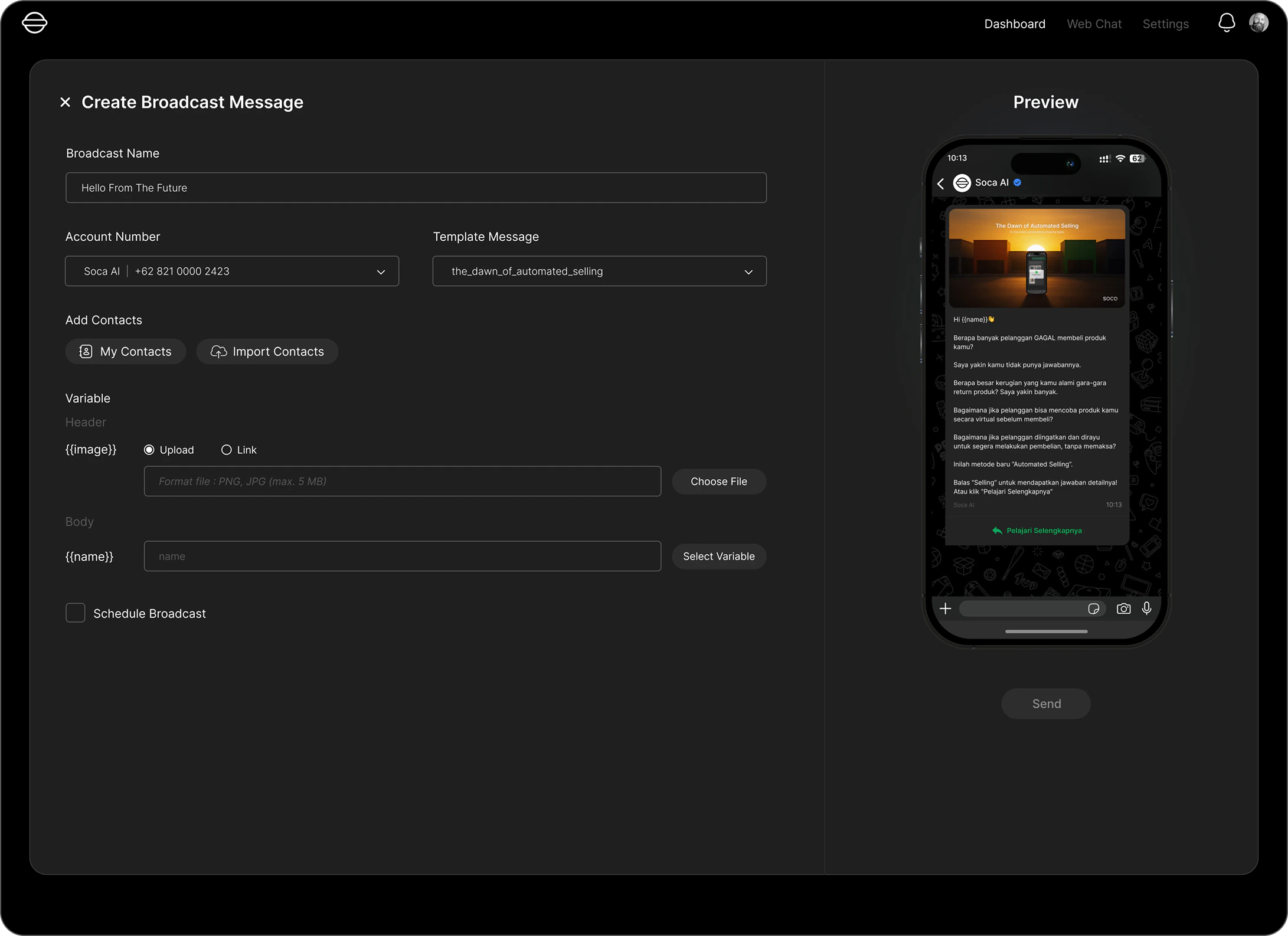Select the Link radio option
Screen dimensions: 1288x936
[x=226, y=450]
